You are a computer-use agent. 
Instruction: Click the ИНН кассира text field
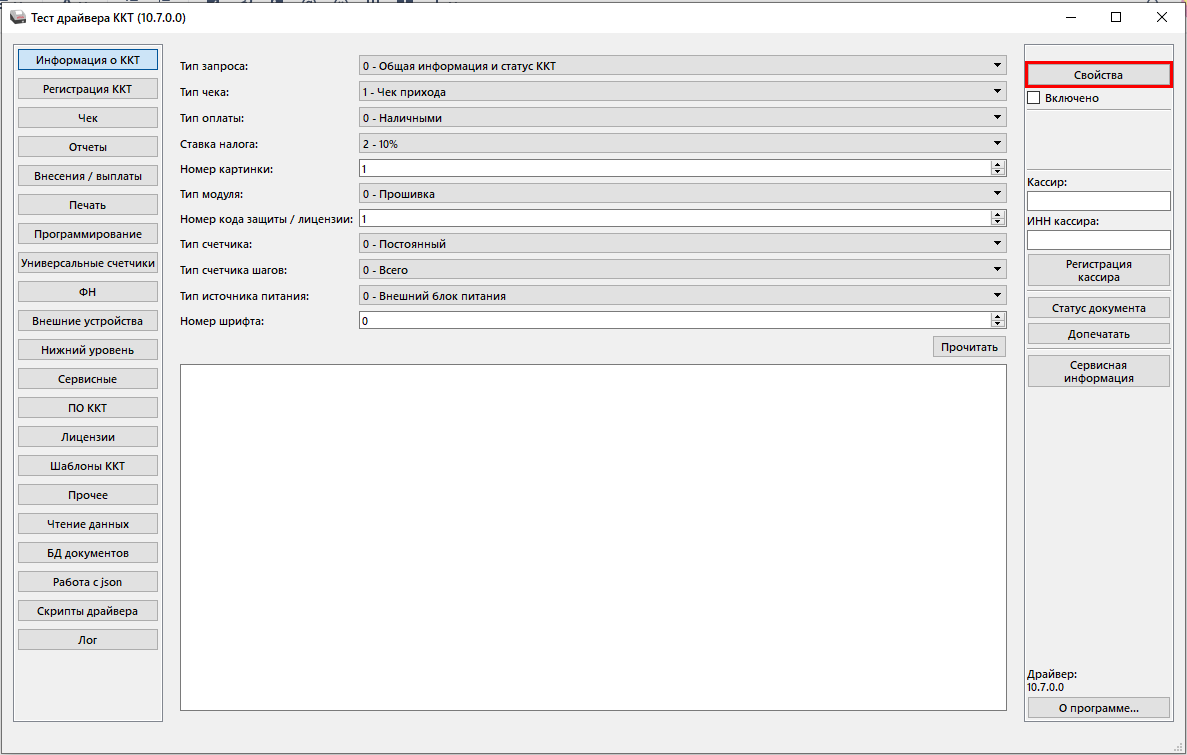click(1098, 240)
